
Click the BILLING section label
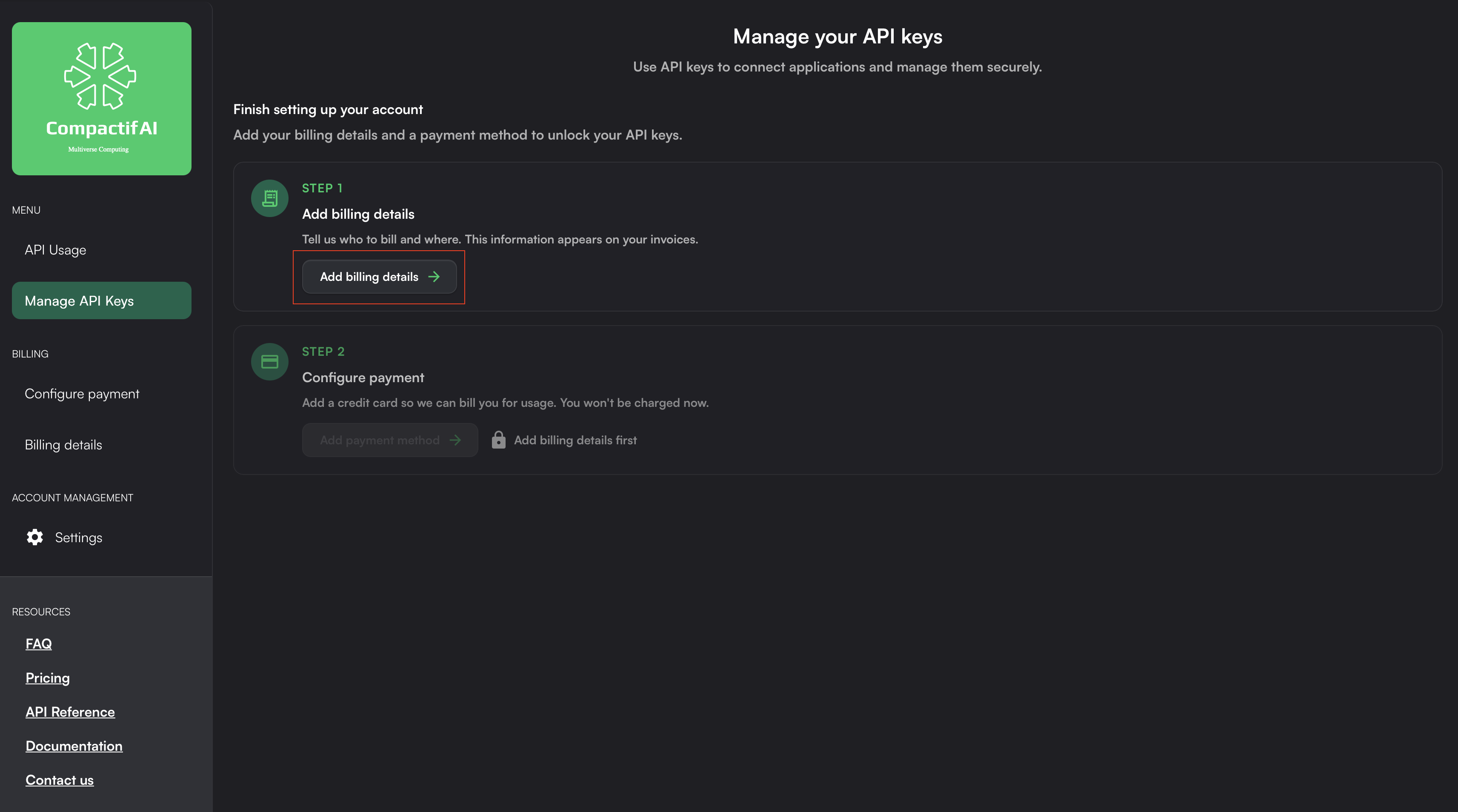(30, 354)
